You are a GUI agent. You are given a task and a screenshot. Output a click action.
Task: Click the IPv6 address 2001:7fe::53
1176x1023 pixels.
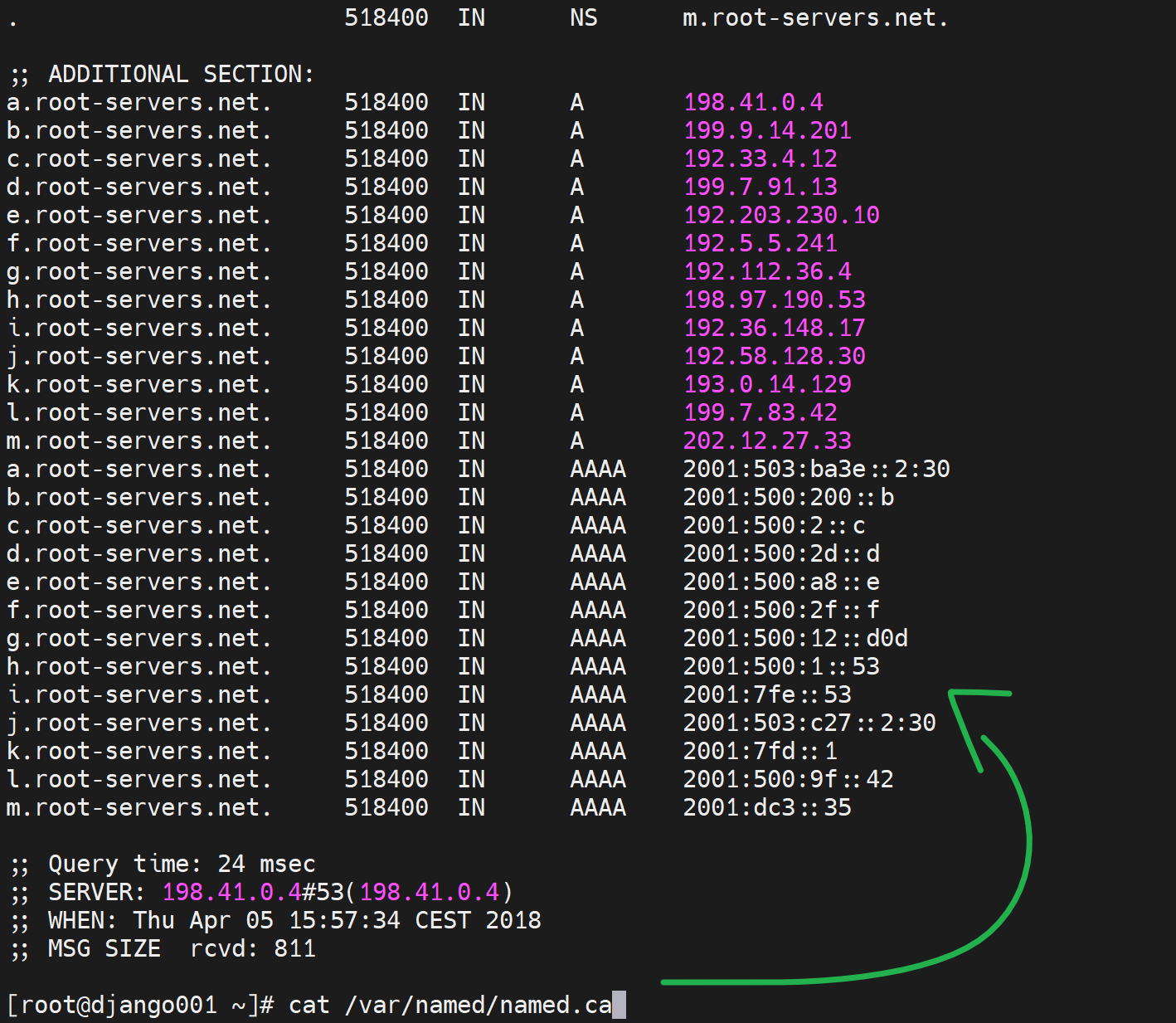(767, 694)
